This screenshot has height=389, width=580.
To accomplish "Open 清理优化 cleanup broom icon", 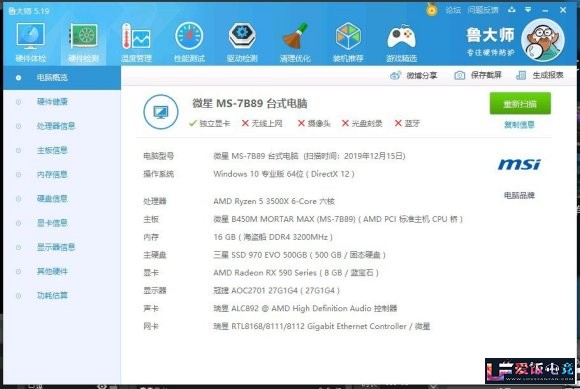I will coord(295,42).
